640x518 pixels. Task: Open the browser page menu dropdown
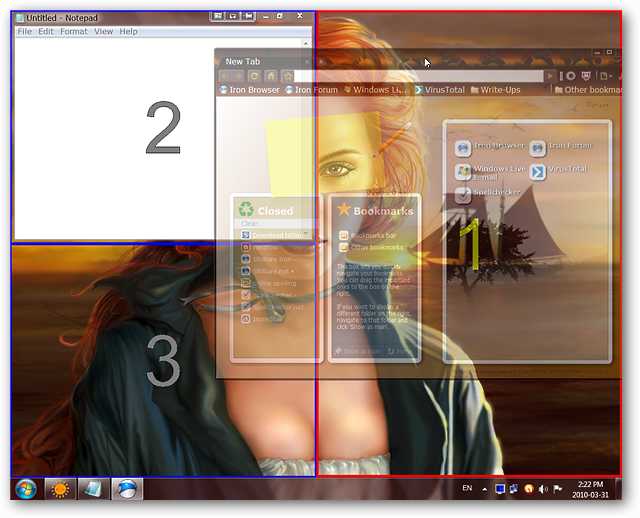[605, 76]
